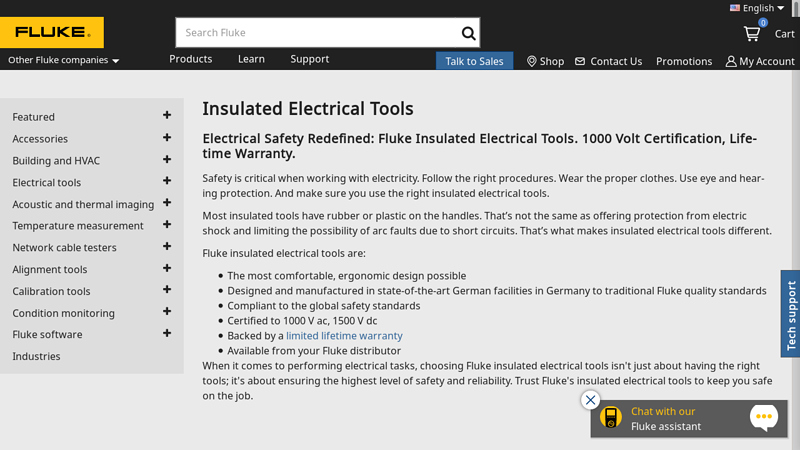Click 'Certified to 1000 V ac, 1500 V dc'
Image resolution: width=800 pixels, height=450 pixels.
coord(302,321)
